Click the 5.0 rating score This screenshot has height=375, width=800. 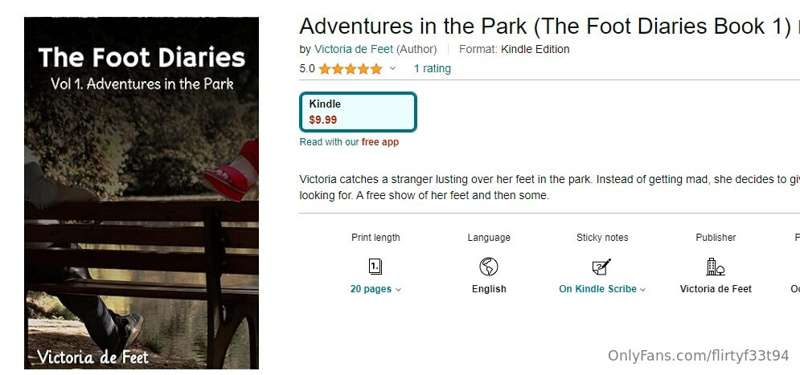tap(307, 68)
